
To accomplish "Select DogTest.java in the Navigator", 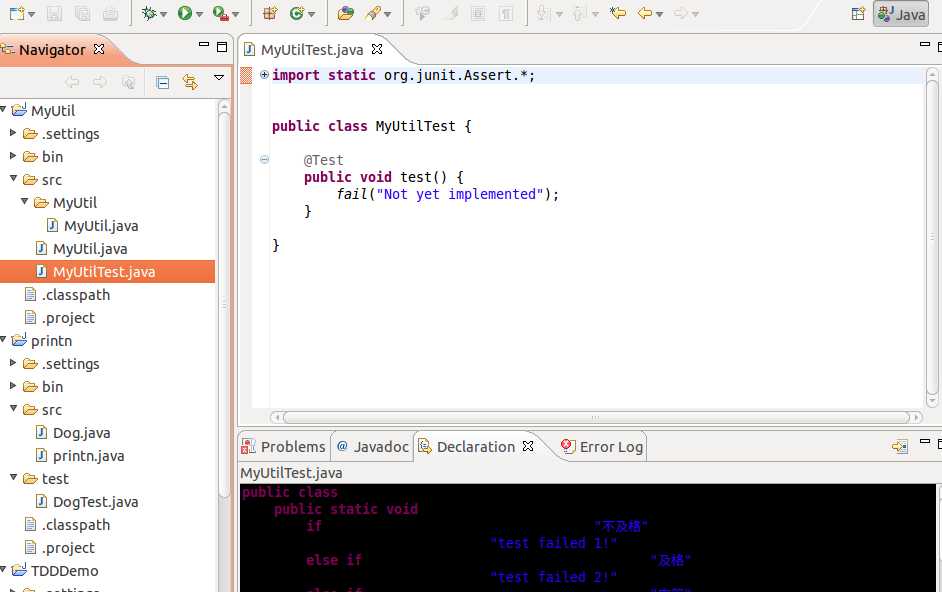I will [x=96, y=502].
